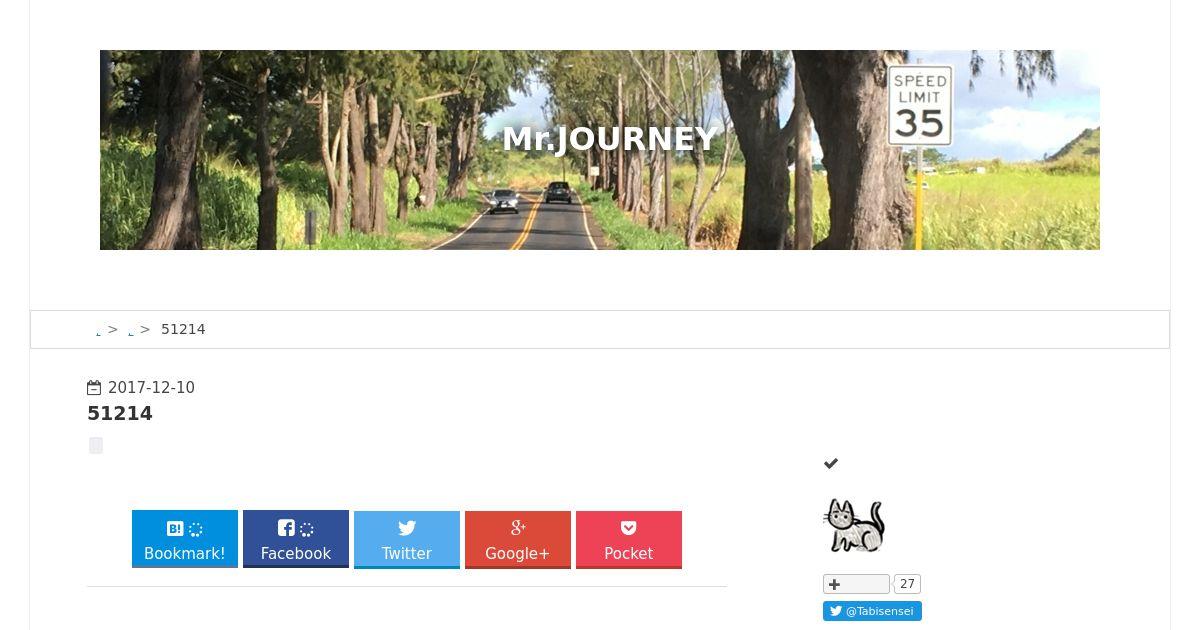Click the checkmark icon in the sidebar
Image resolution: width=1200 pixels, height=630 pixels.
(x=831, y=463)
